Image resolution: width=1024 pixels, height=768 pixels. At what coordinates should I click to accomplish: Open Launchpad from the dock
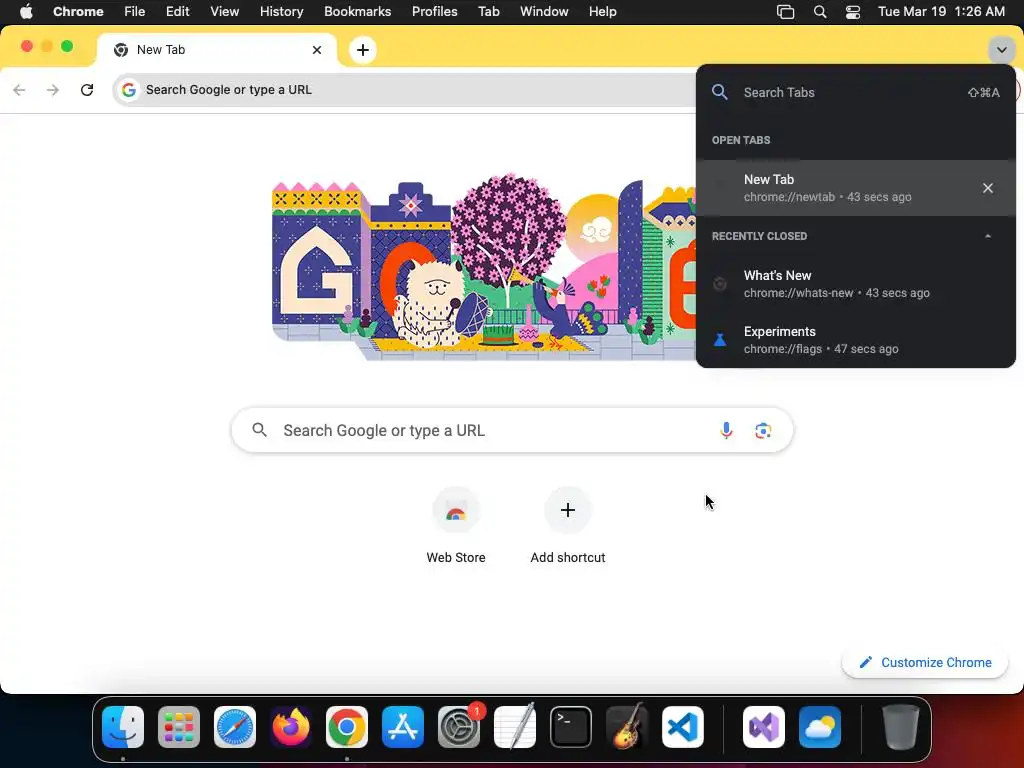click(179, 727)
